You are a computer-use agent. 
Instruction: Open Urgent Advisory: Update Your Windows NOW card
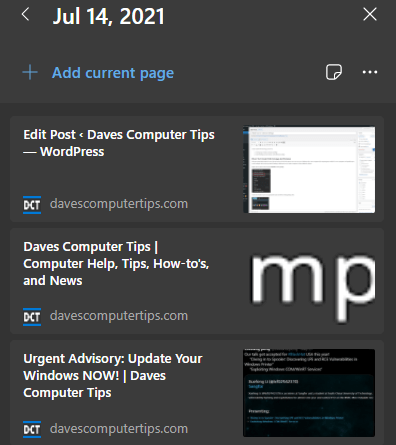click(x=113, y=376)
